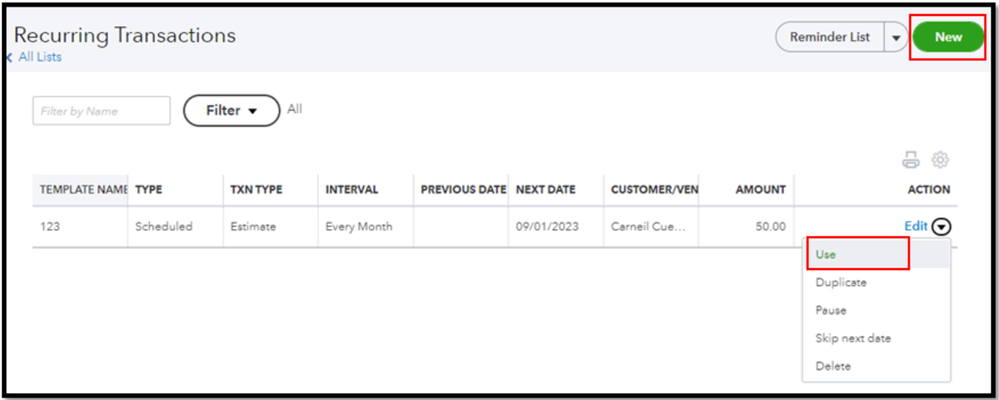This screenshot has height=400, width=999.
Task: Click the Interval column header
Action: [x=351, y=189]
